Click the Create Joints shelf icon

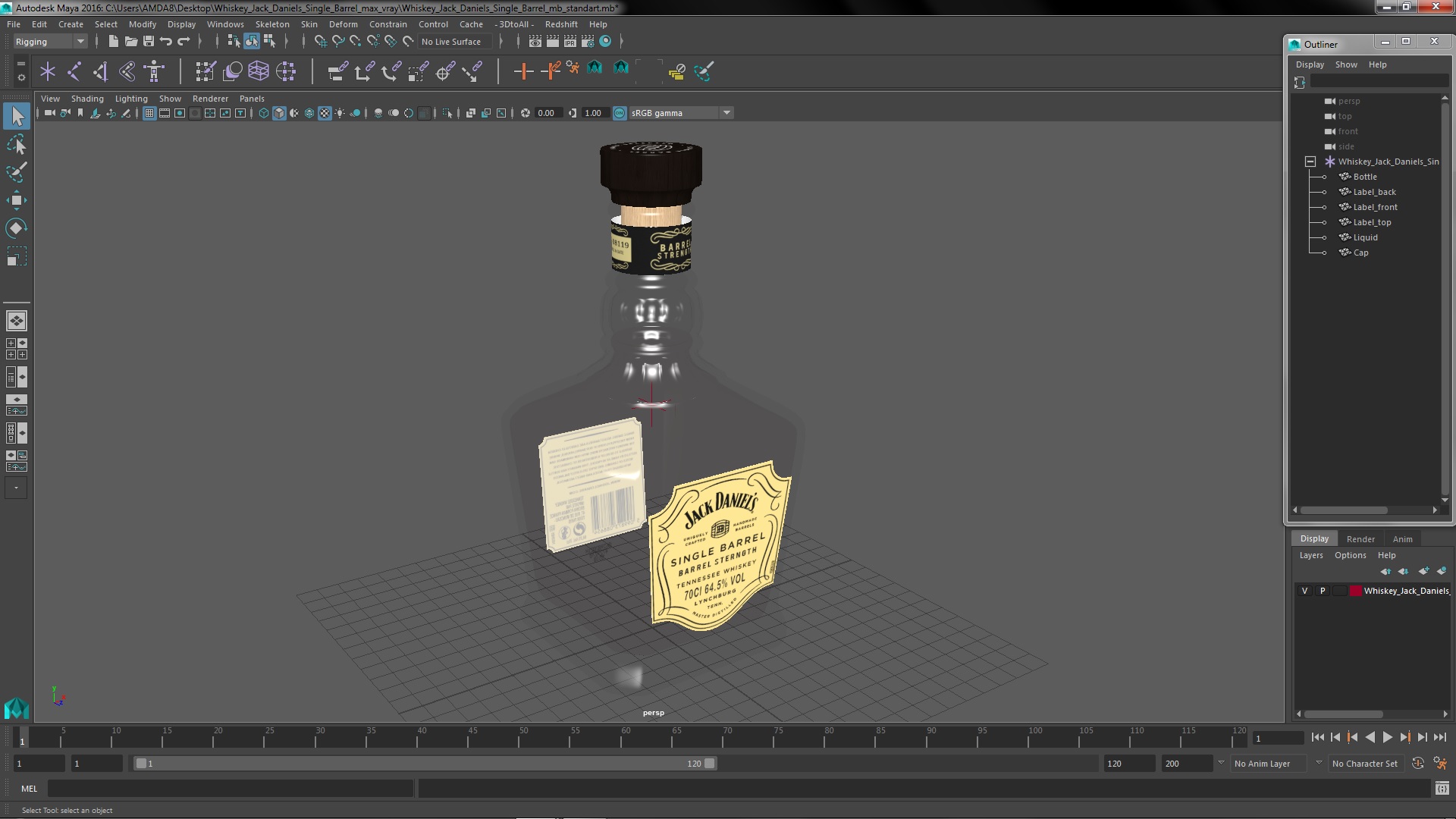coord(74,71)
